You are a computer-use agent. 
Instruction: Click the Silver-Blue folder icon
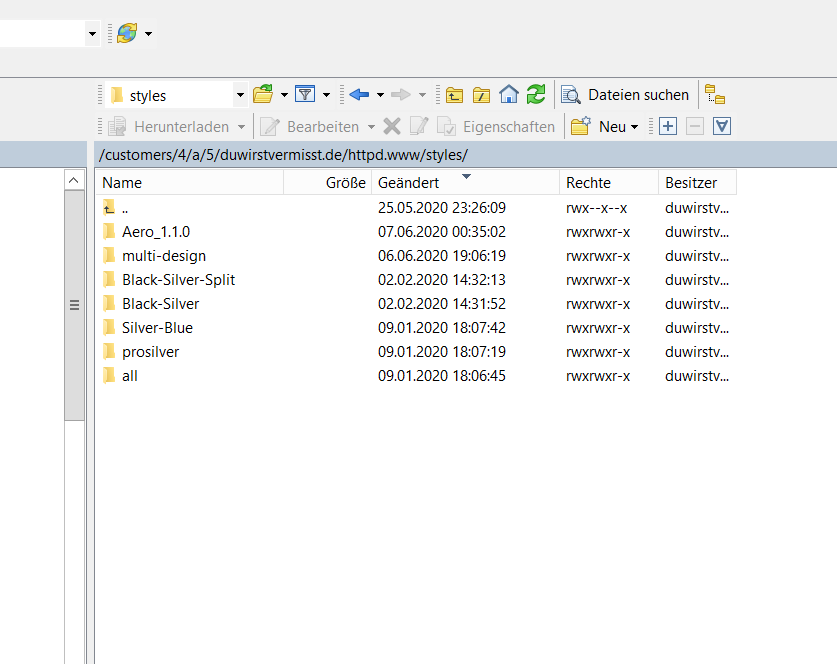coord(109,327)
